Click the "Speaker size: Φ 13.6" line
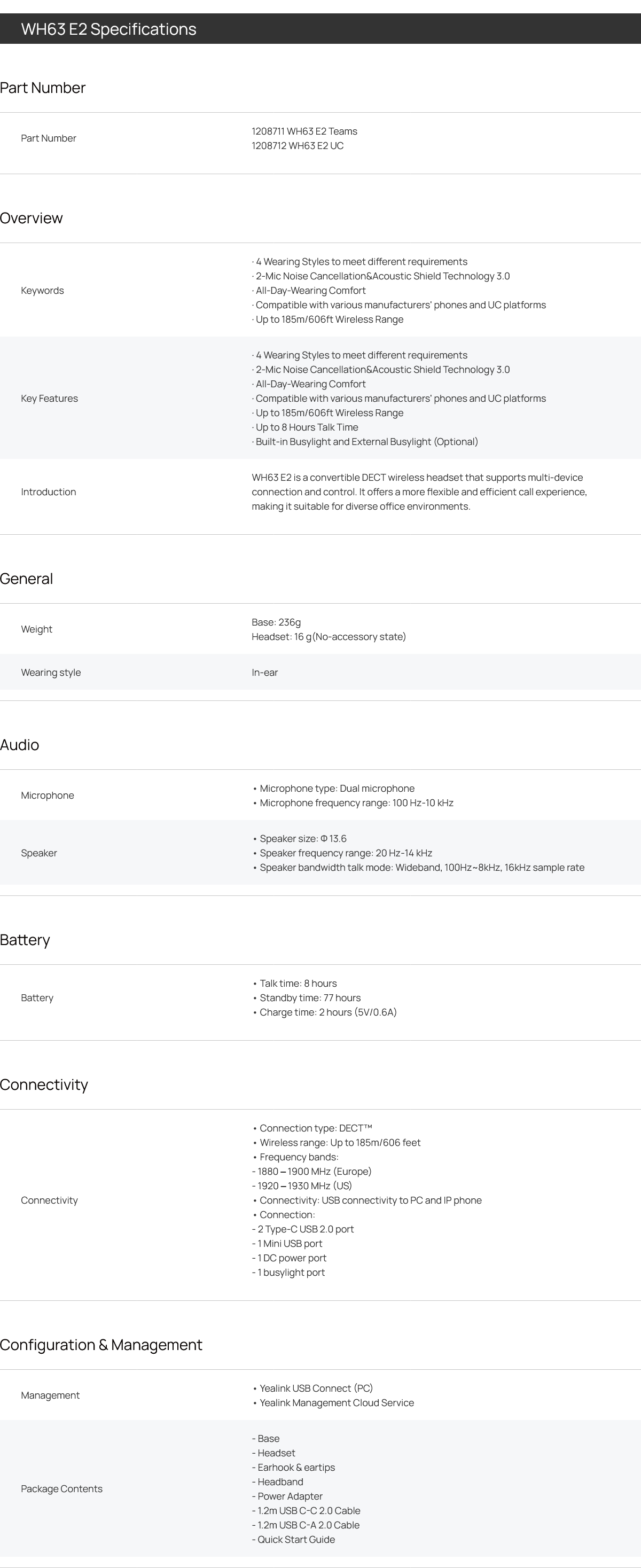 click(x=300, y=839)
